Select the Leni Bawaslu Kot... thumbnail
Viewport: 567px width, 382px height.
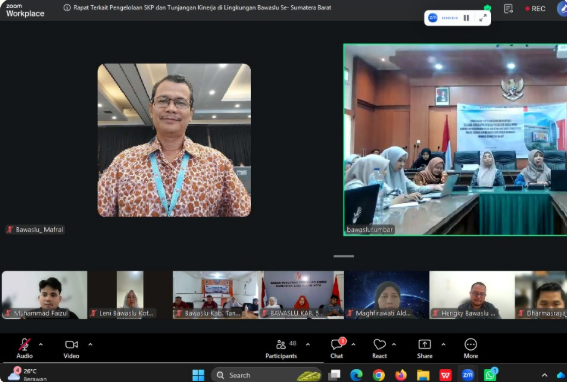point(130,295)
